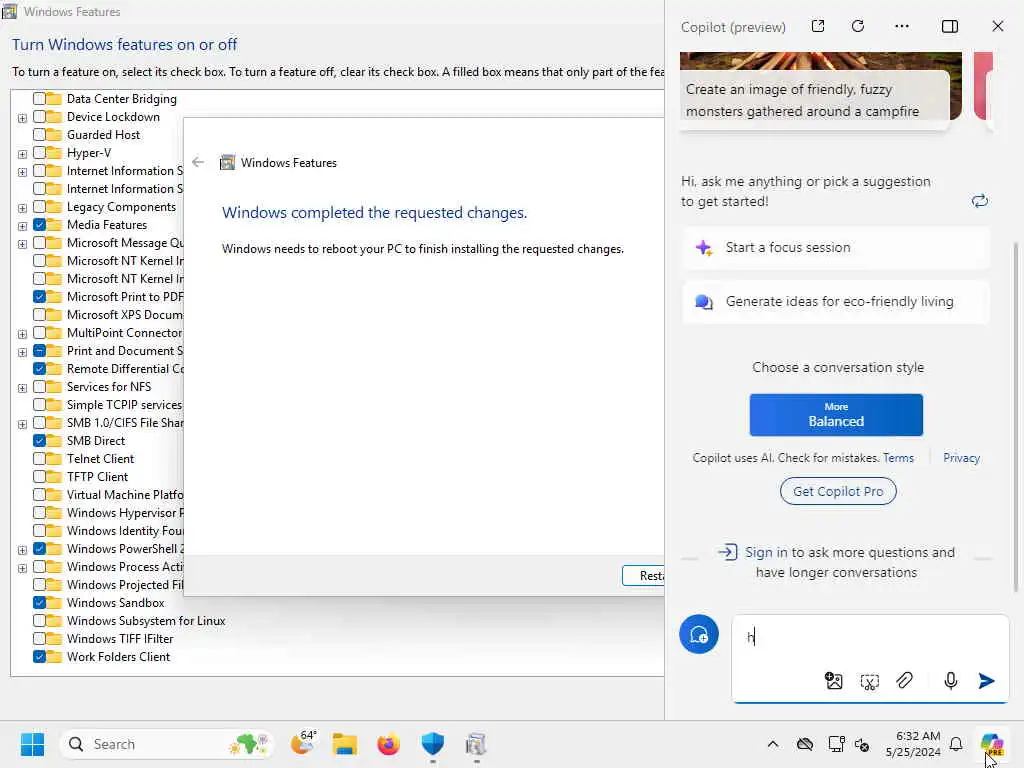Open the cloud sync tray icon
The height and width of the screenshot is (768, 1024).
(805, 744)
